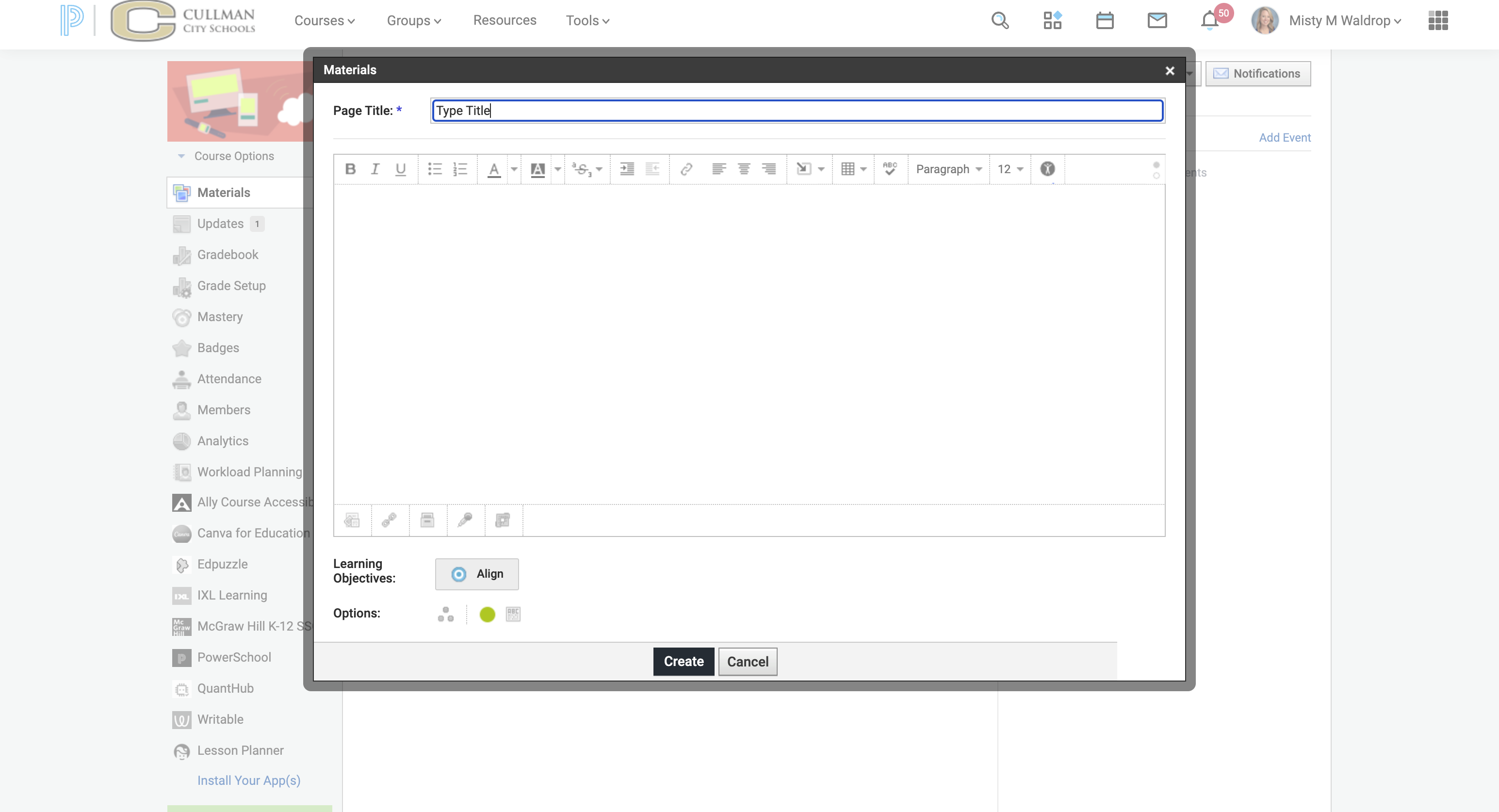Open the table insert dropdown
The width and height of the screenshot is (1499, 812).
click(854, 169)
